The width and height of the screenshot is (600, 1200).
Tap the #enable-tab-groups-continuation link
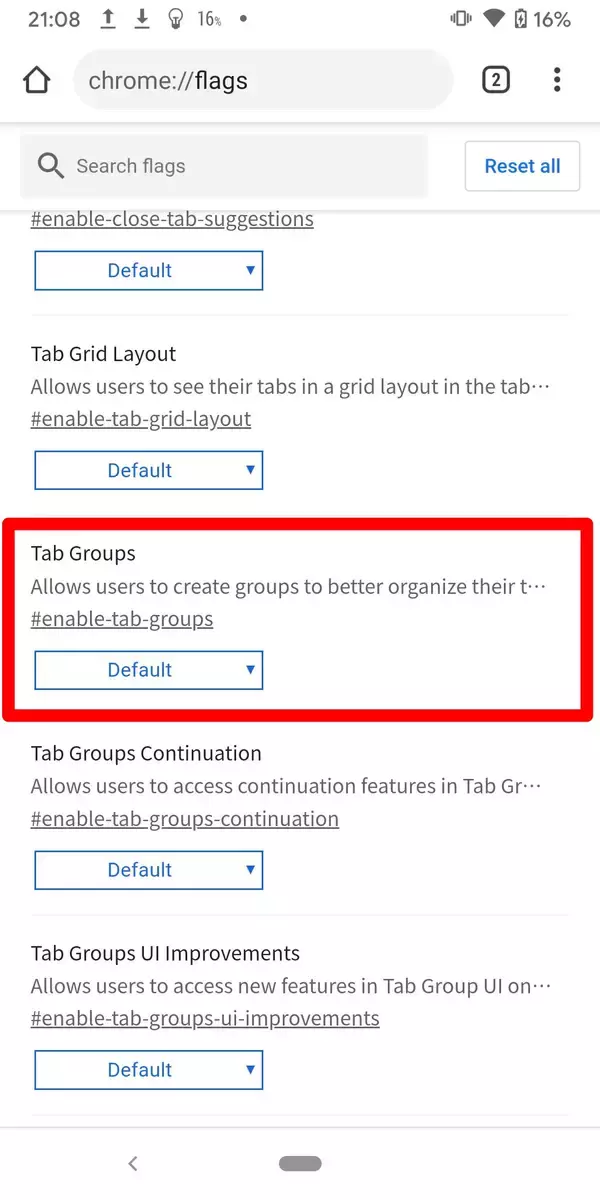pyautogui.click(x=185, y=819)
